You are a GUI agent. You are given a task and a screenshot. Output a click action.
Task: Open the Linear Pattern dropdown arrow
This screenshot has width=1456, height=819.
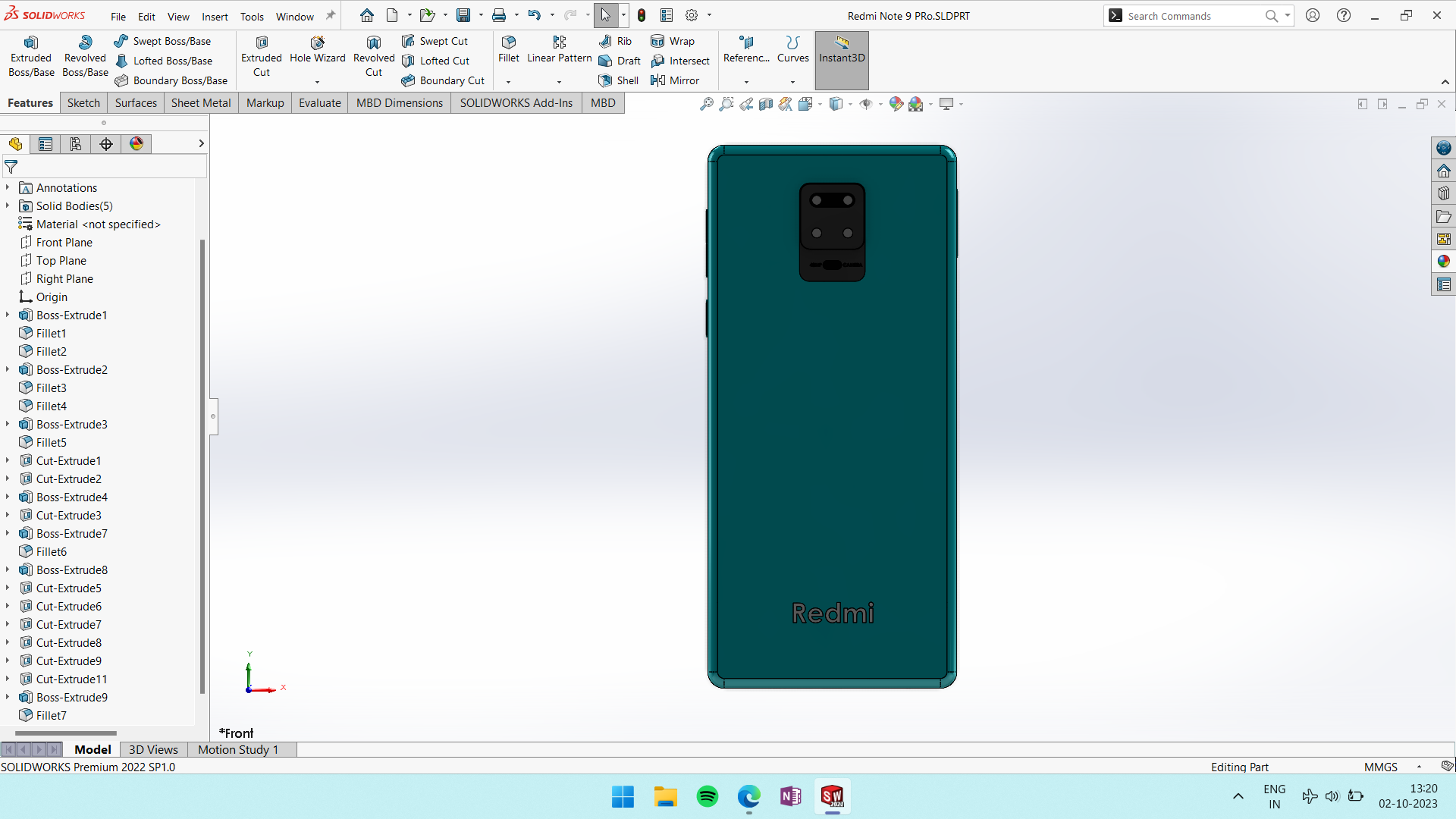click(560, 82)
